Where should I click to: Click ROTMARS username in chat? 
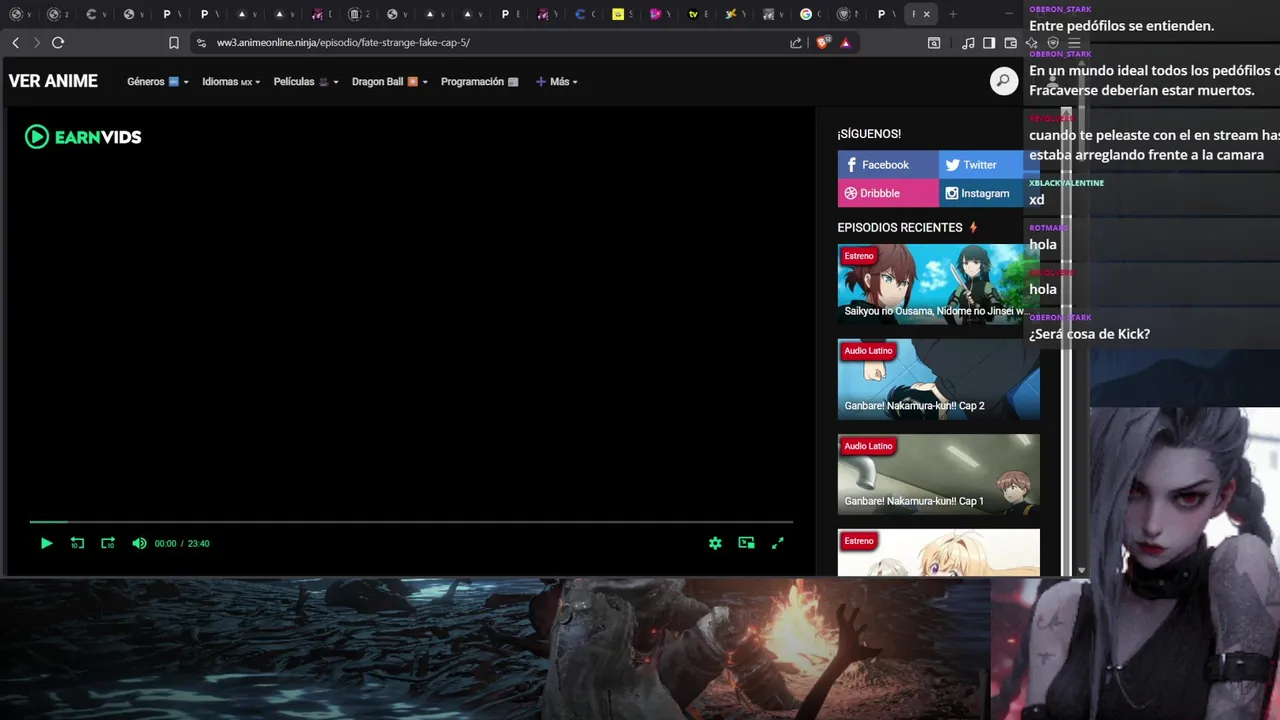pos(1049,228)
